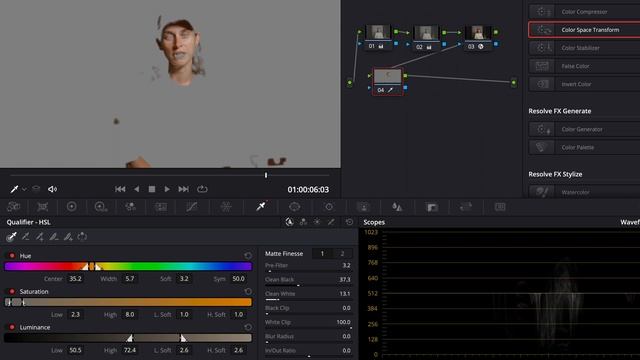The image size is (640, 360).
Task: Reset the Hue qualifier controls
Action: pyautogui.click(x=248, y=256)
